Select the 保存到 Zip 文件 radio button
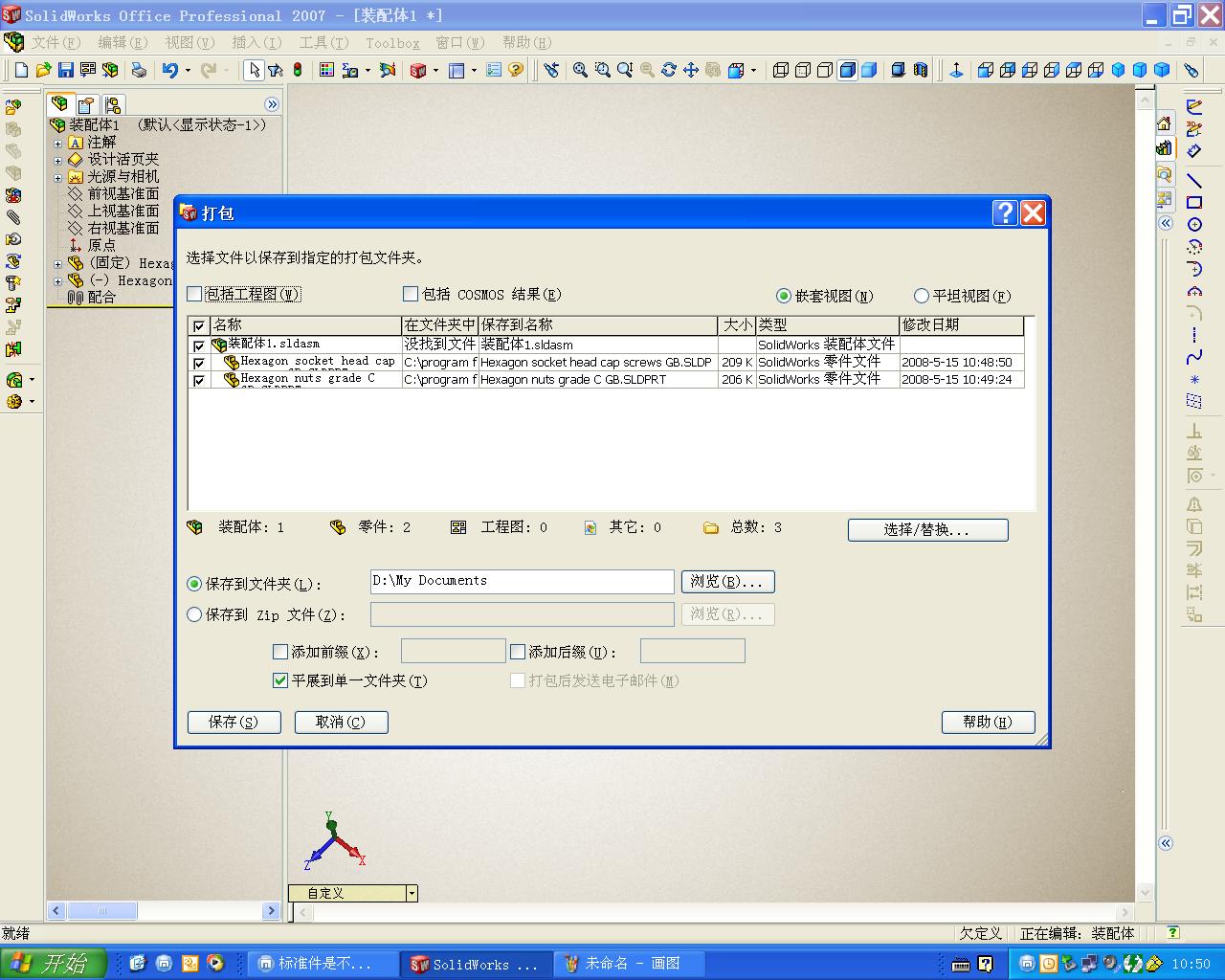Viewport: 1225px width, 980px height. click(194, 614)
